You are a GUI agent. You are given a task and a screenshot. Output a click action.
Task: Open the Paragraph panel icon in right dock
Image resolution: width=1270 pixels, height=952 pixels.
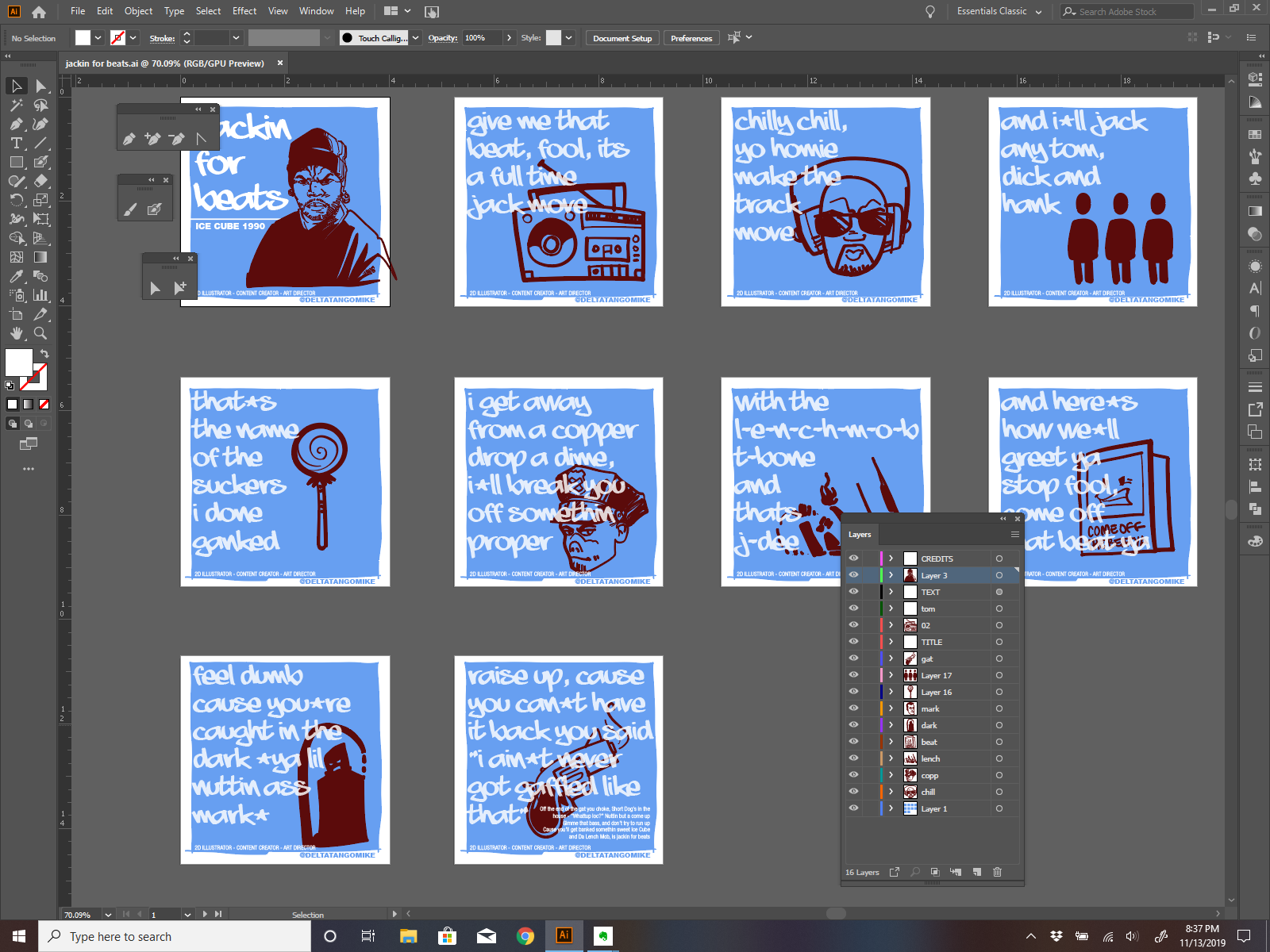click(x=1255, y=311)
